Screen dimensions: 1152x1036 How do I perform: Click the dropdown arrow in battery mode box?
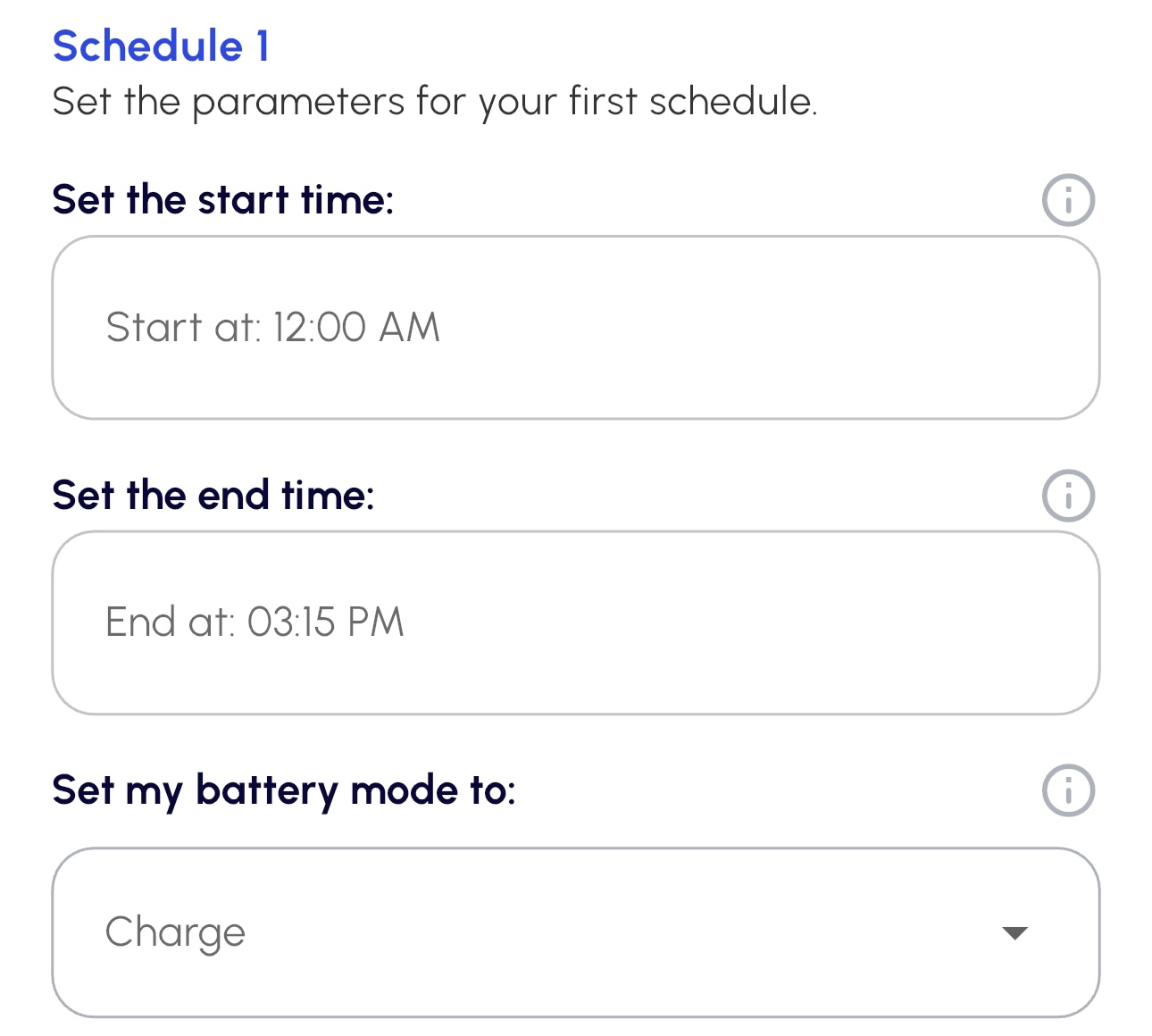tap(1014, 933)
